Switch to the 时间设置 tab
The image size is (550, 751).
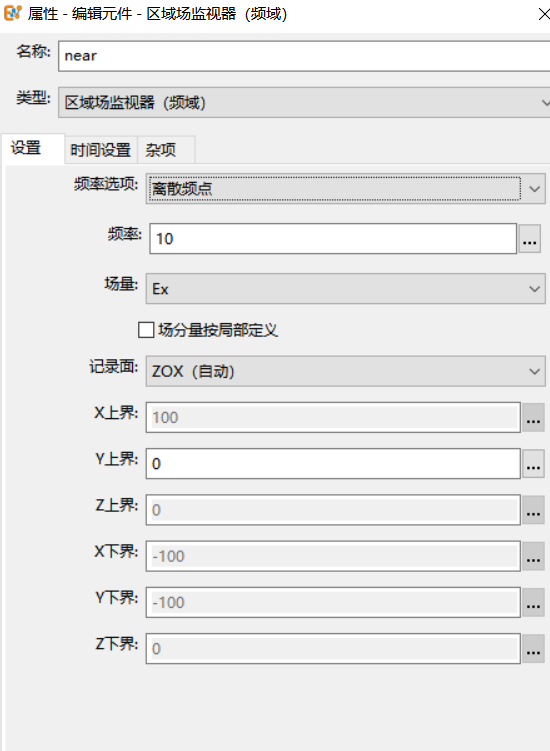[x=101, y=150]
